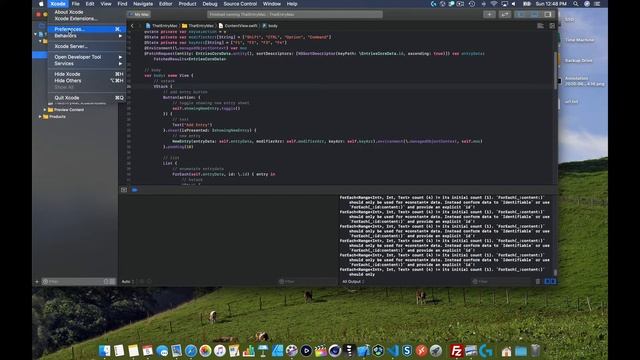Open the Trash in the Dock

pos(535,351)
